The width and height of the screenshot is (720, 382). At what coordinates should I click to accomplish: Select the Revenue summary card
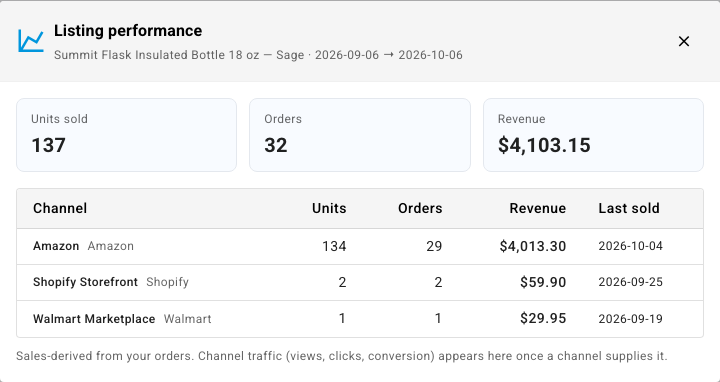click(x=593, y=135)
